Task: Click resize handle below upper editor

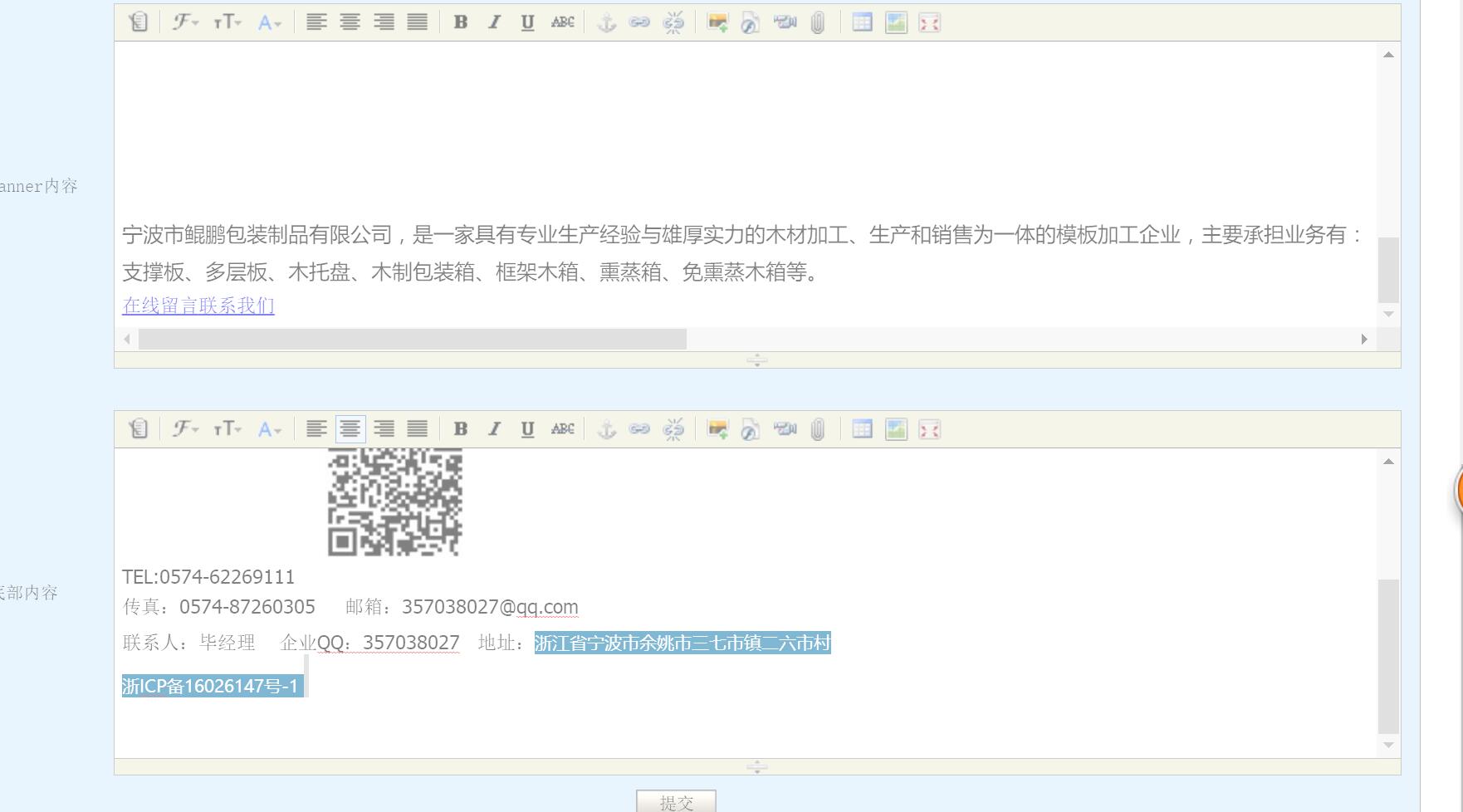Action: [x=757, y=360]
